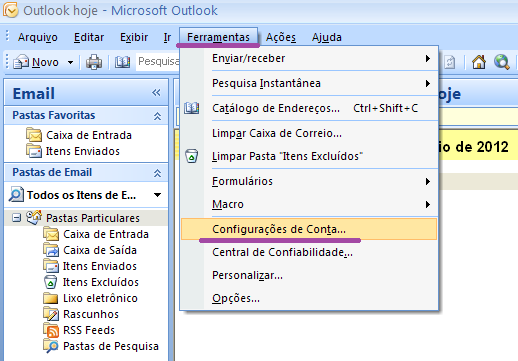Open the Caixa de Saída folder
The image size is (518, 361).
100,250
